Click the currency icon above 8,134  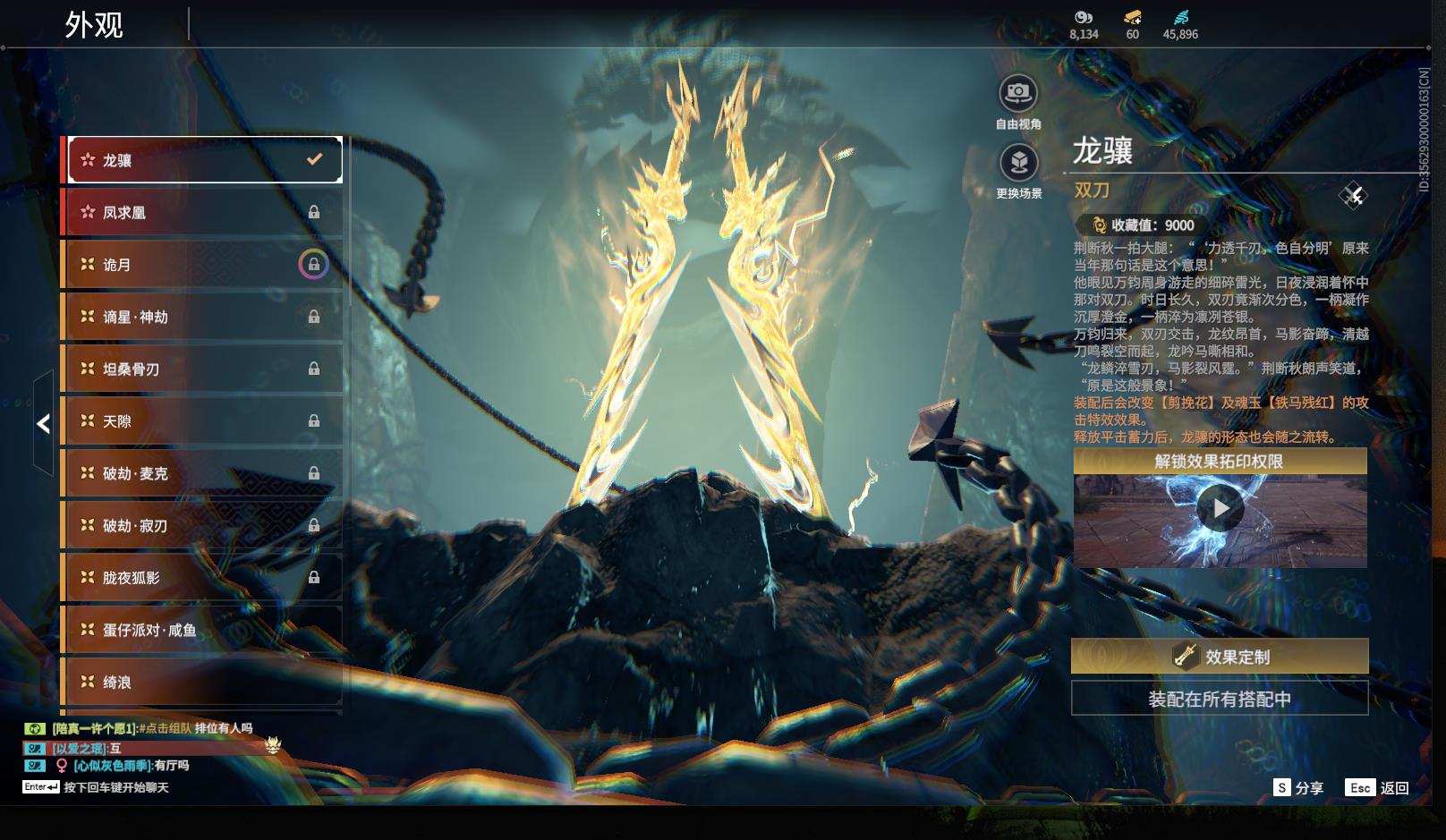click(1084, 17)
